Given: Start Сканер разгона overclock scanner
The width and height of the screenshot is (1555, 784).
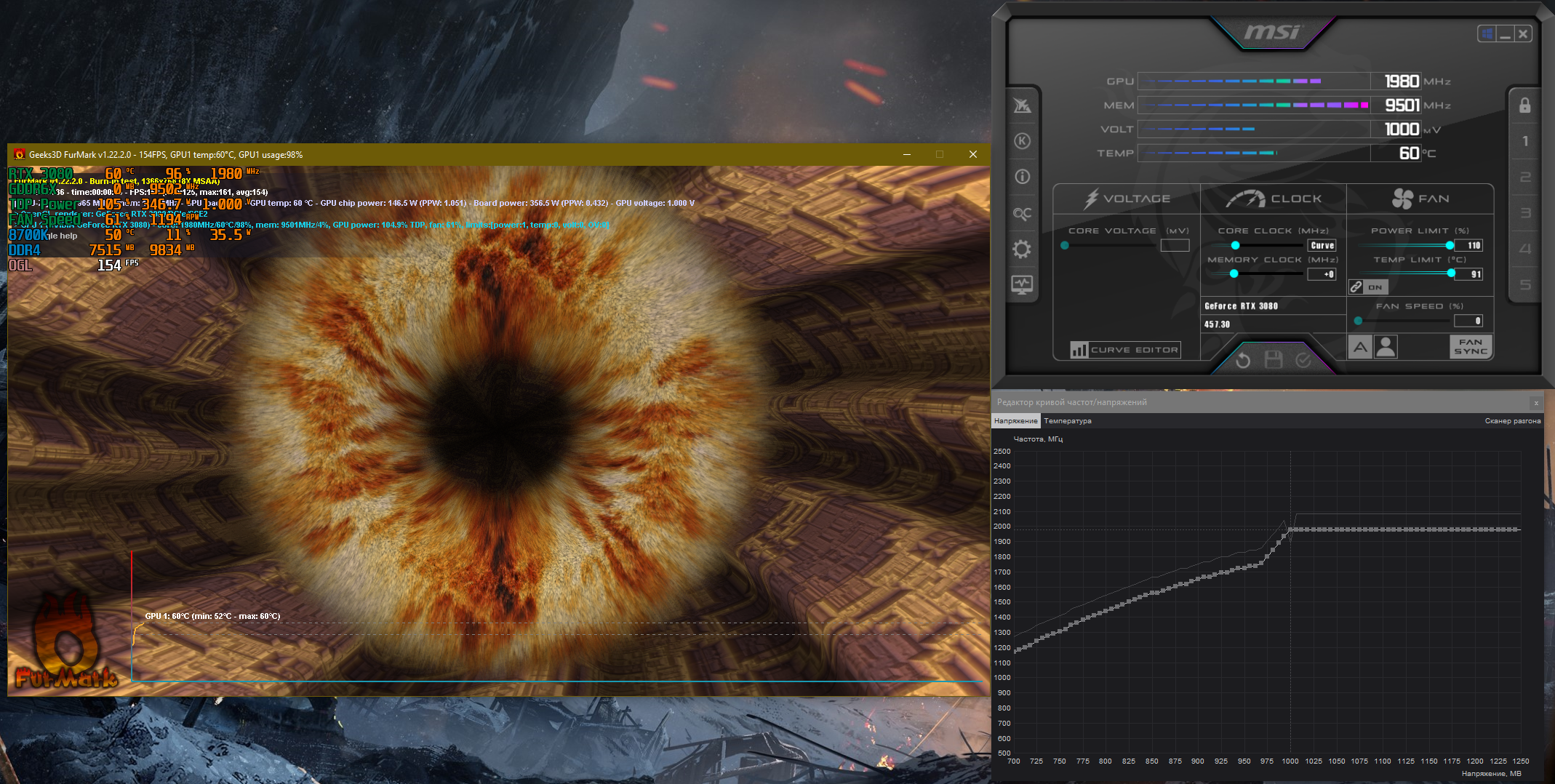Looking at the screenshot, I should click(x=1513, y=421).
